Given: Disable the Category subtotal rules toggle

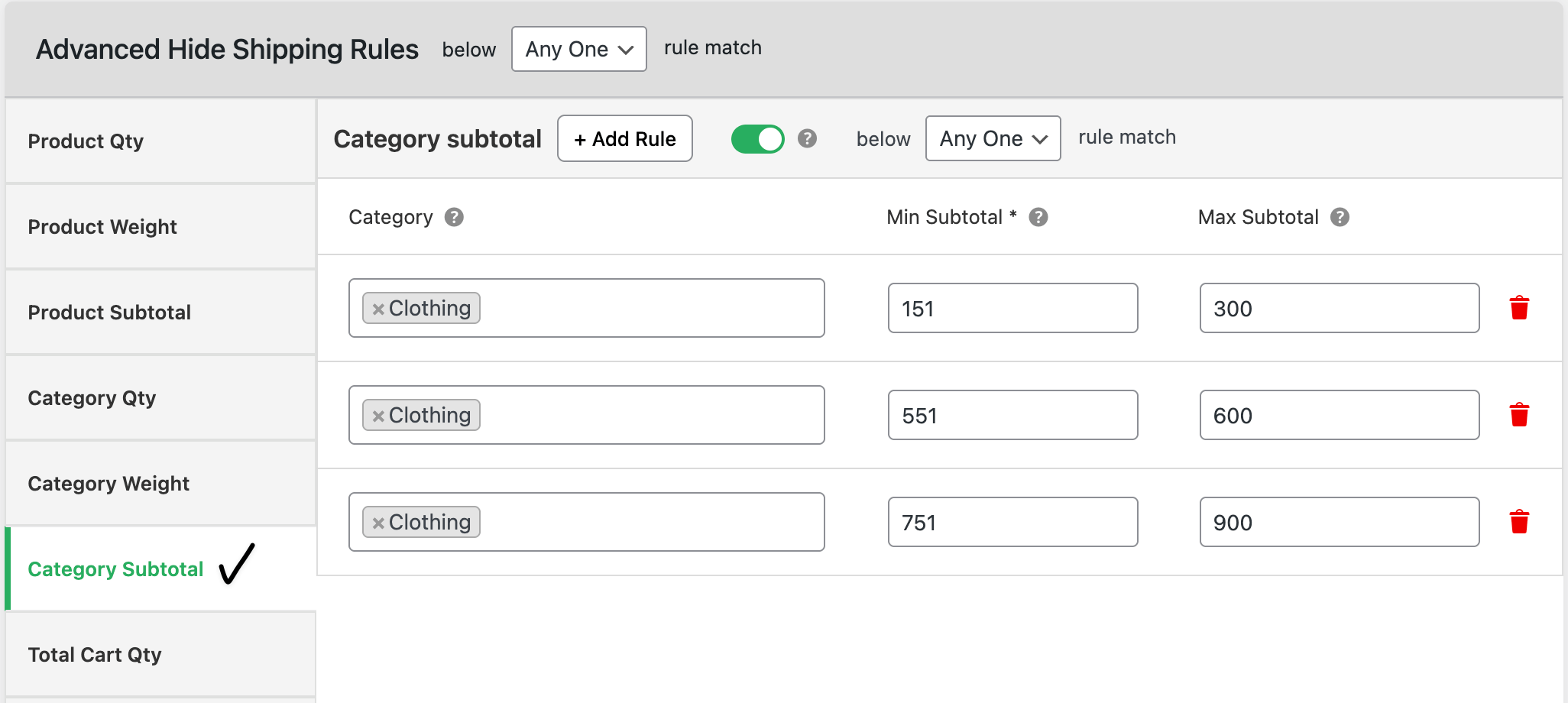Looking at the screenshot, I should pos(757,138).
